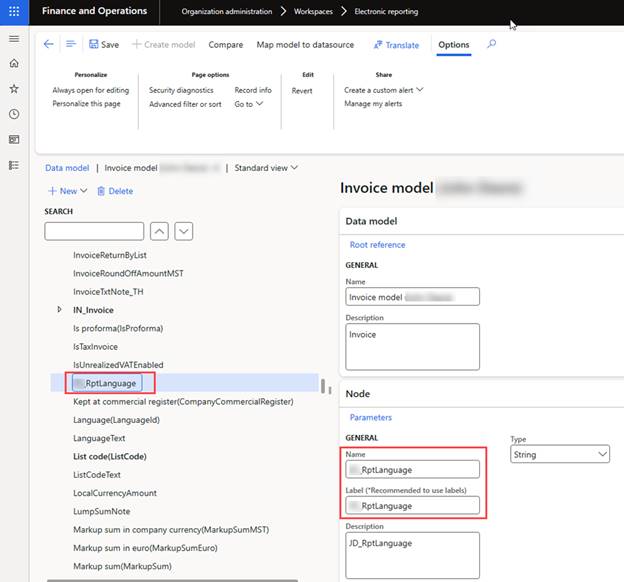Screen dimensions: 624x582
Task: Expand the IN_Invoice tree node
Action: pos(60,310)
